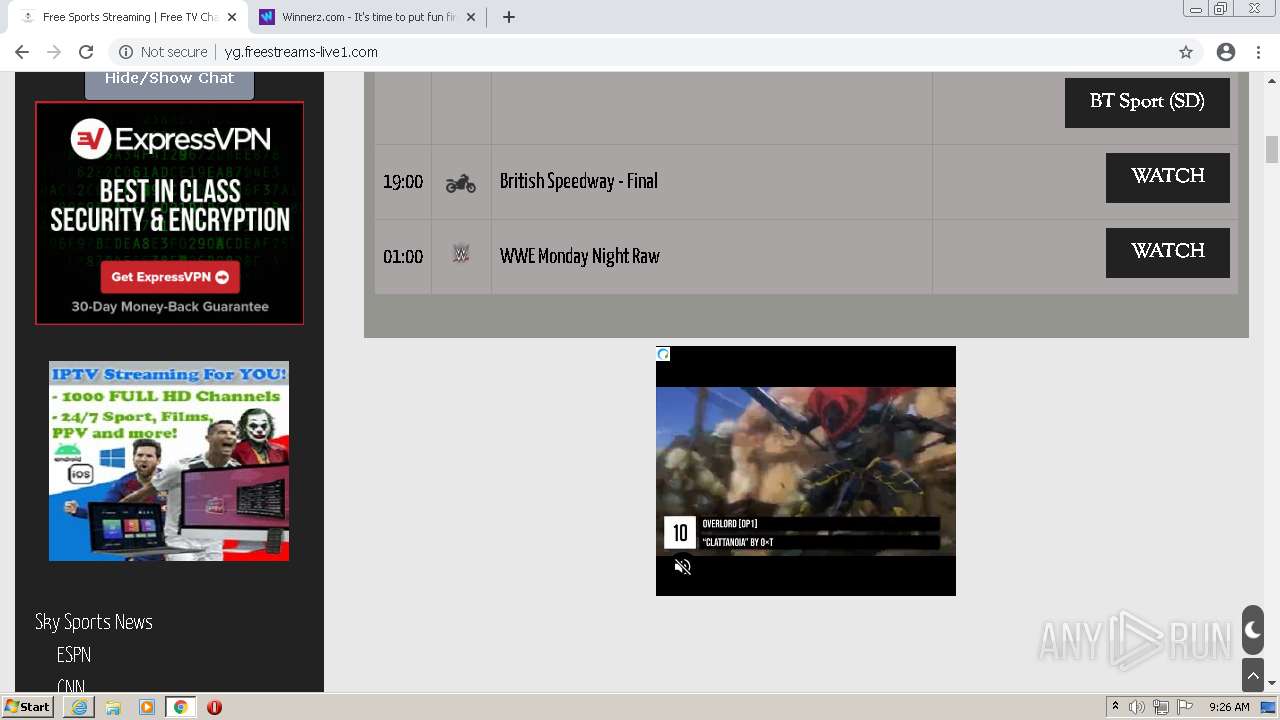Open Internet Explorer from taskbar
Viewport: 1280px width, 720px height.
79,707
